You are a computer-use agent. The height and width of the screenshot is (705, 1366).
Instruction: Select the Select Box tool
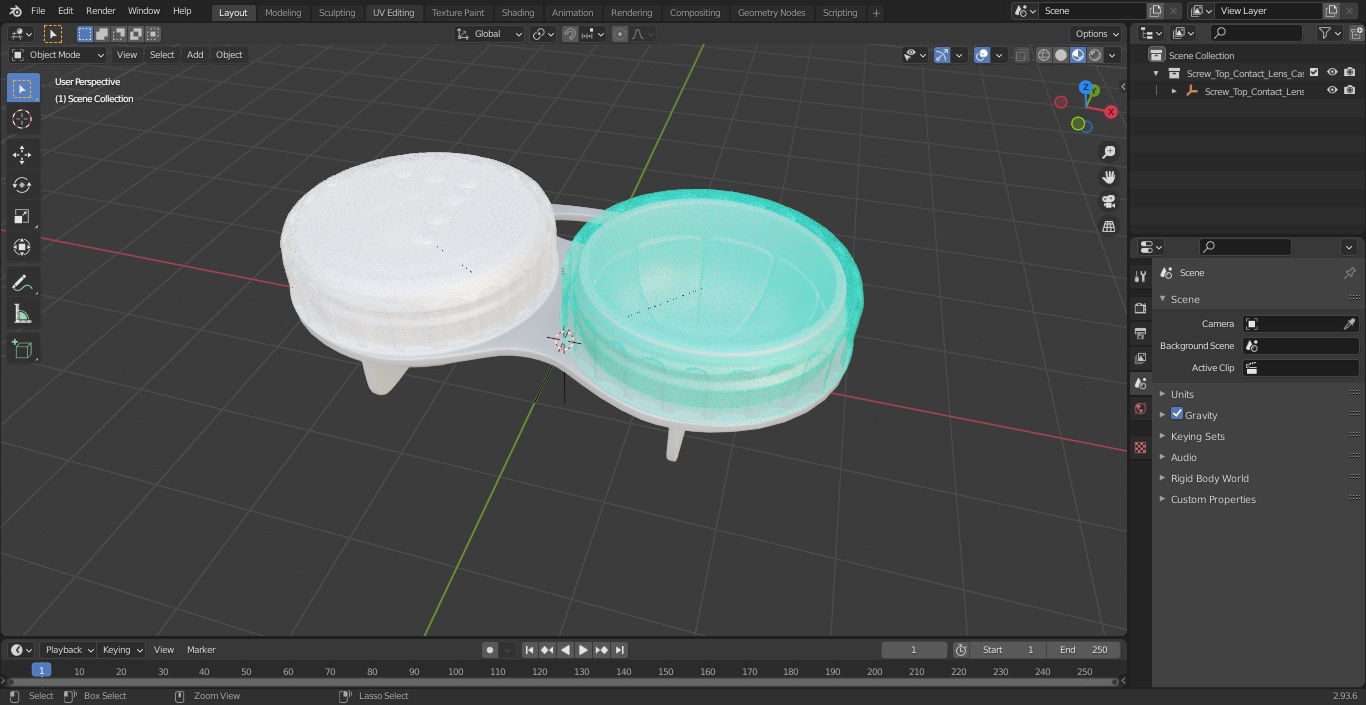[x=22, y=88]
